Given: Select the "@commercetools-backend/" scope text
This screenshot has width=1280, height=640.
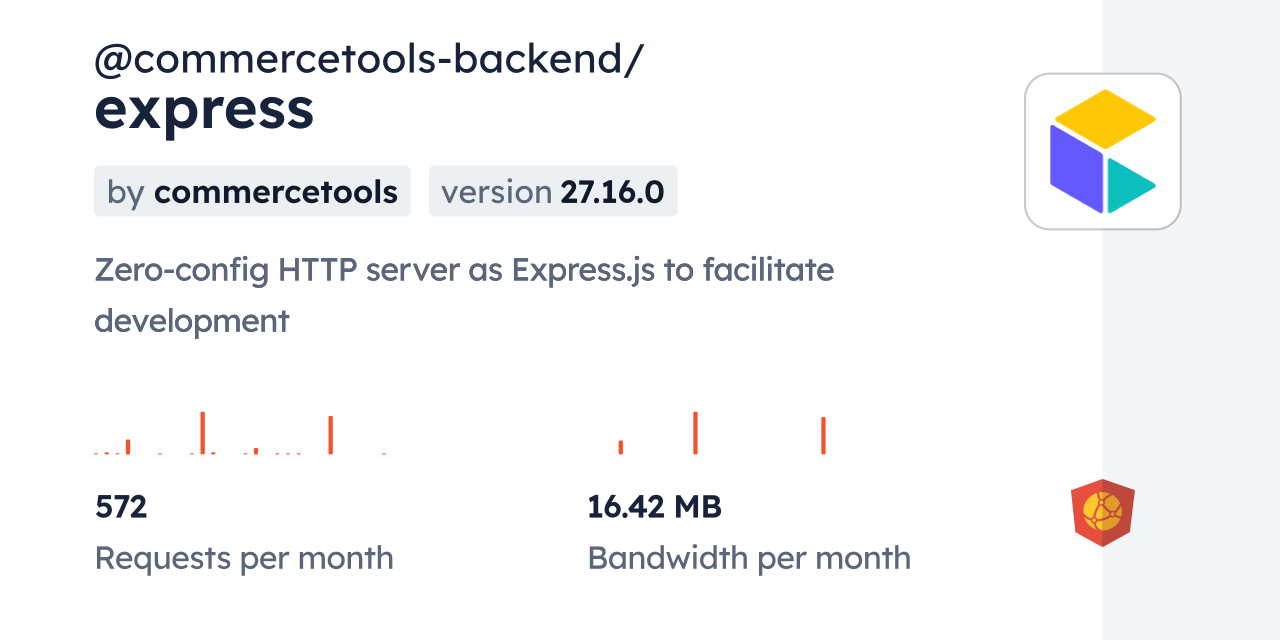Looking at the screenshot, I should [x=369, y=59].
